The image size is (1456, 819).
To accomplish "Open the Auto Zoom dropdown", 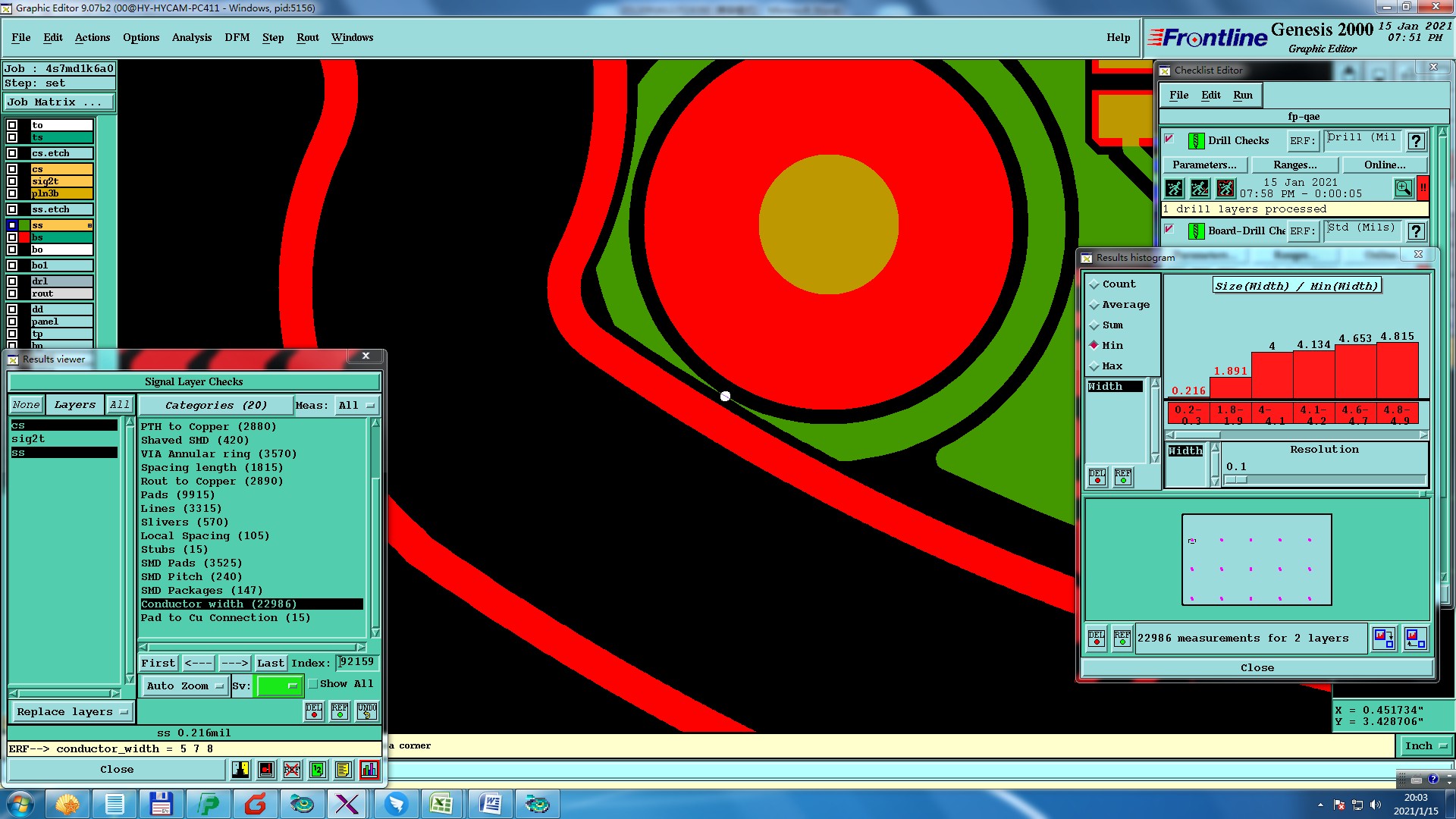I will [185, 686].
